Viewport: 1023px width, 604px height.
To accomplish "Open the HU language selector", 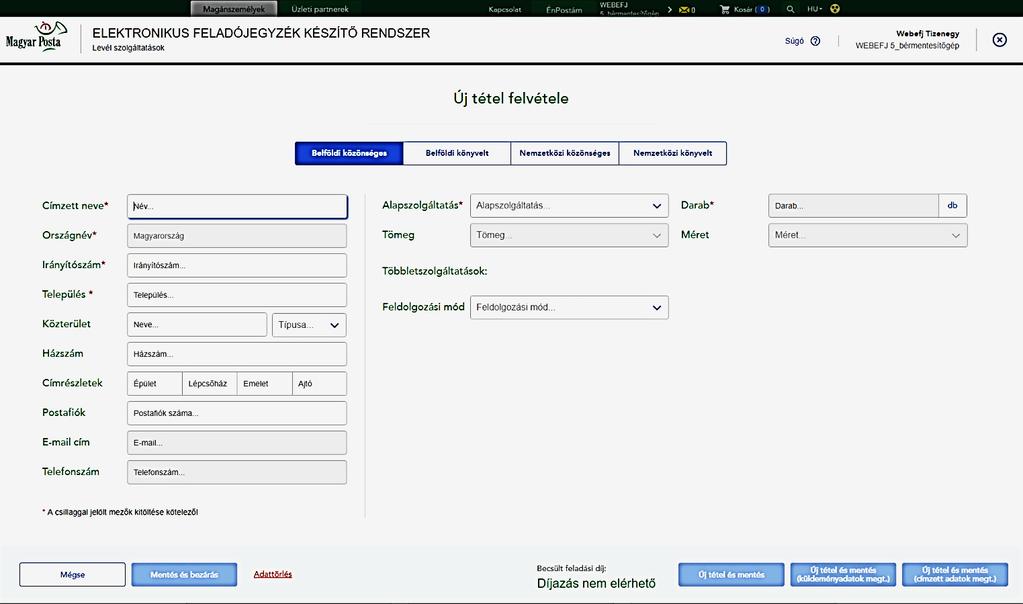I will tap(814, 9).
